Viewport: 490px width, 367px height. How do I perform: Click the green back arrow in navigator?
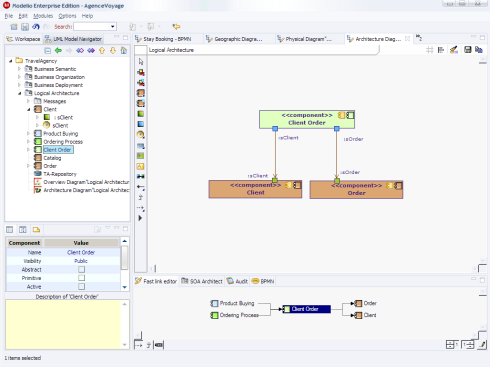pyautogui.click(x=58, y=50)
